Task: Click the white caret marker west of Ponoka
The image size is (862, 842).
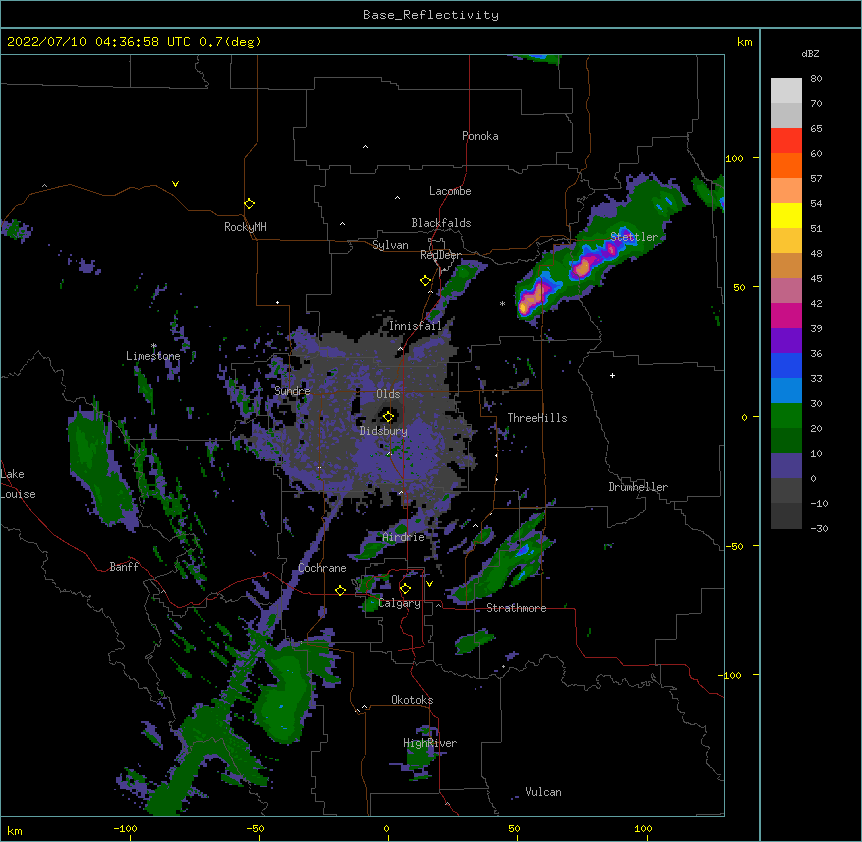Action: [365, 147]
